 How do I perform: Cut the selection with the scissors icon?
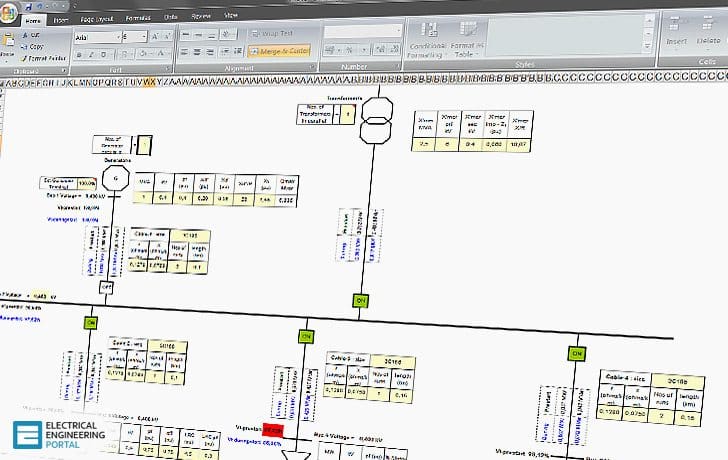25,35
